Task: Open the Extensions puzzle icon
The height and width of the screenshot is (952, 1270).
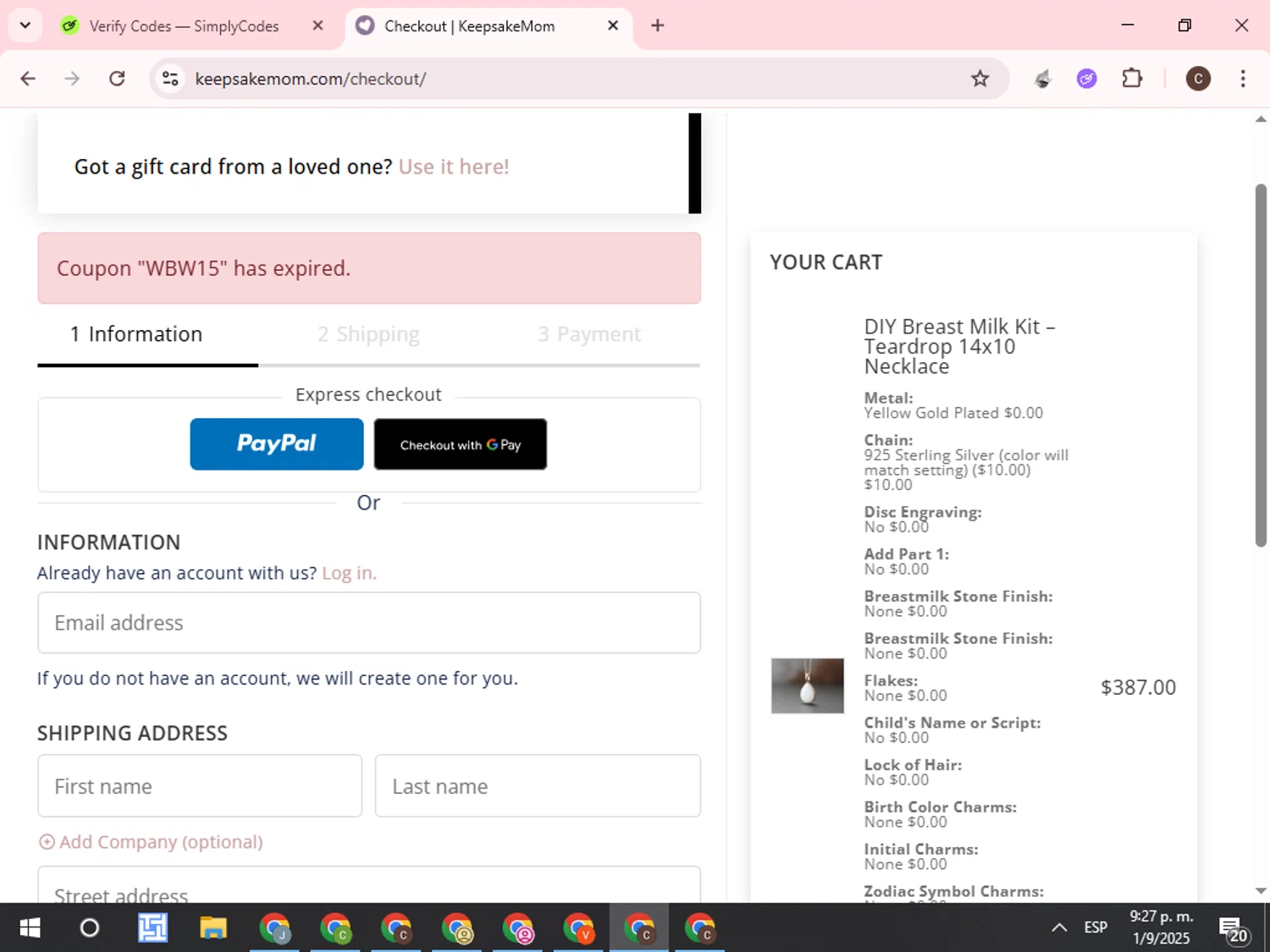Action: 1132,79
